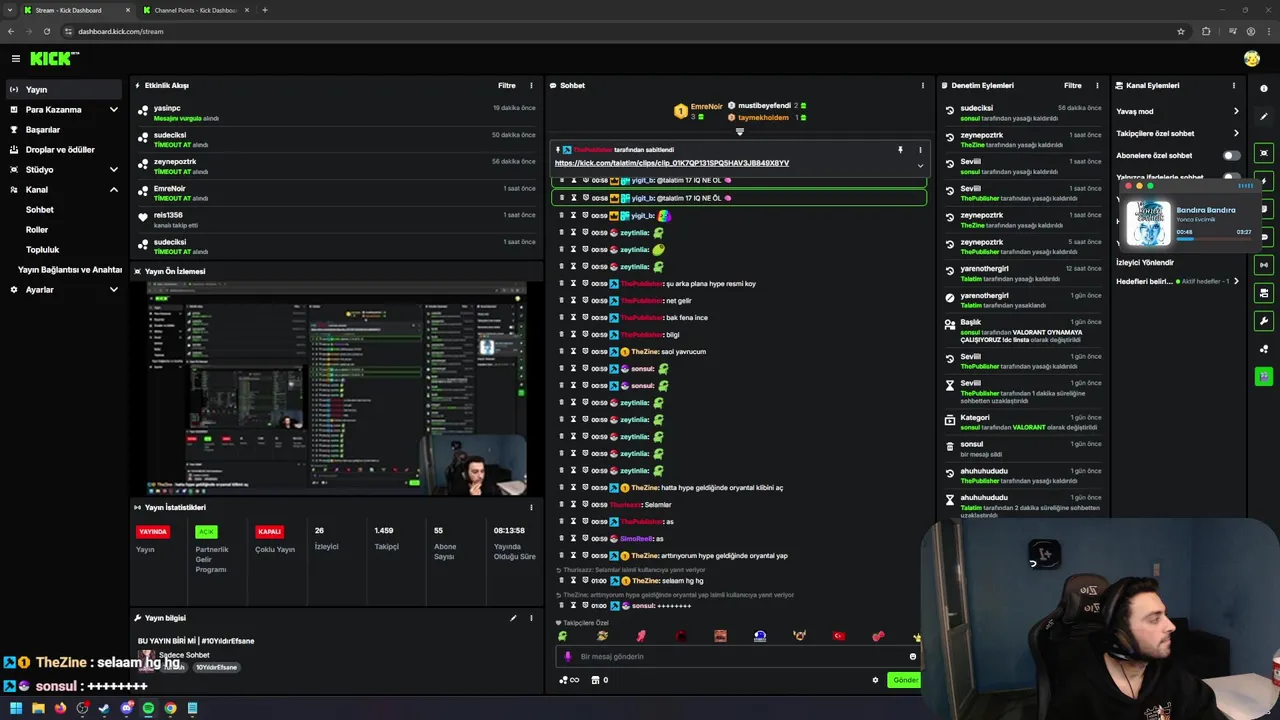The width and height of the screenshot is (1280, 720).
Task: Open Başarılar in the sidebar
Action: 64,129
